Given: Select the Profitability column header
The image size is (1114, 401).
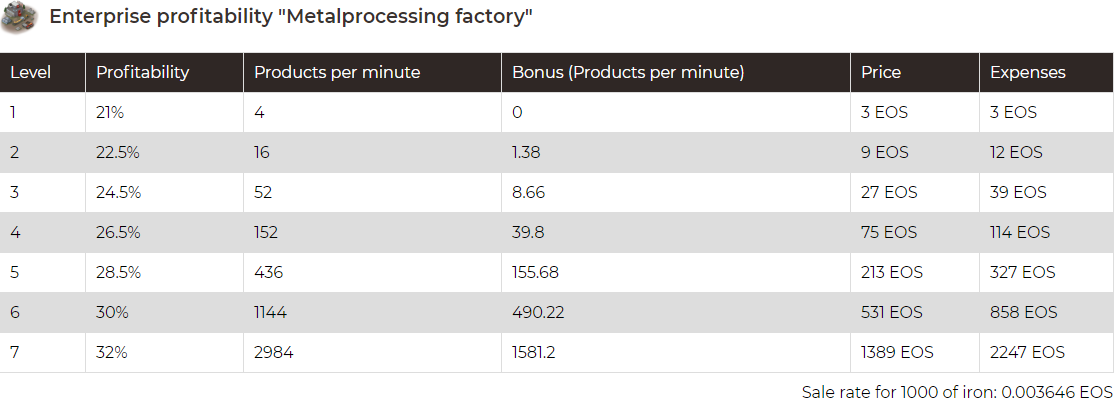Looking at the screenshot, I should [x=164, y=73].
